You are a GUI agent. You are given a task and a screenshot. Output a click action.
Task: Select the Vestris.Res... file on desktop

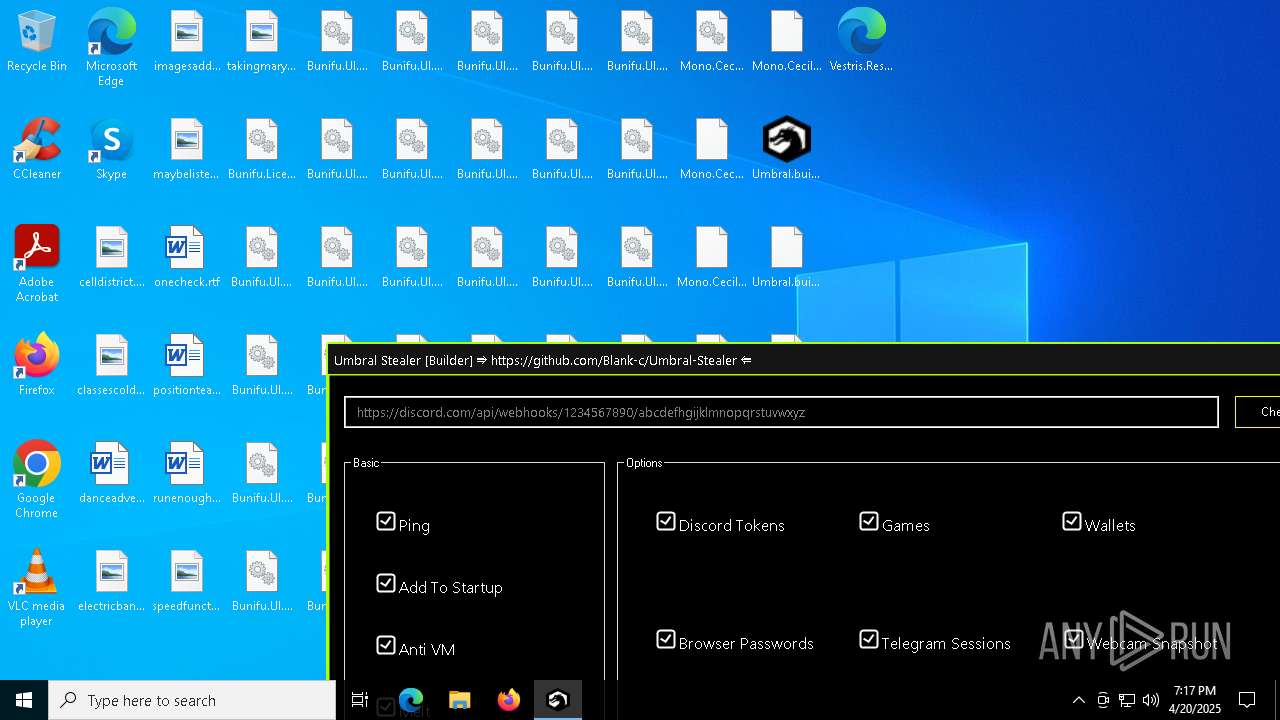[x=861, y=42]
